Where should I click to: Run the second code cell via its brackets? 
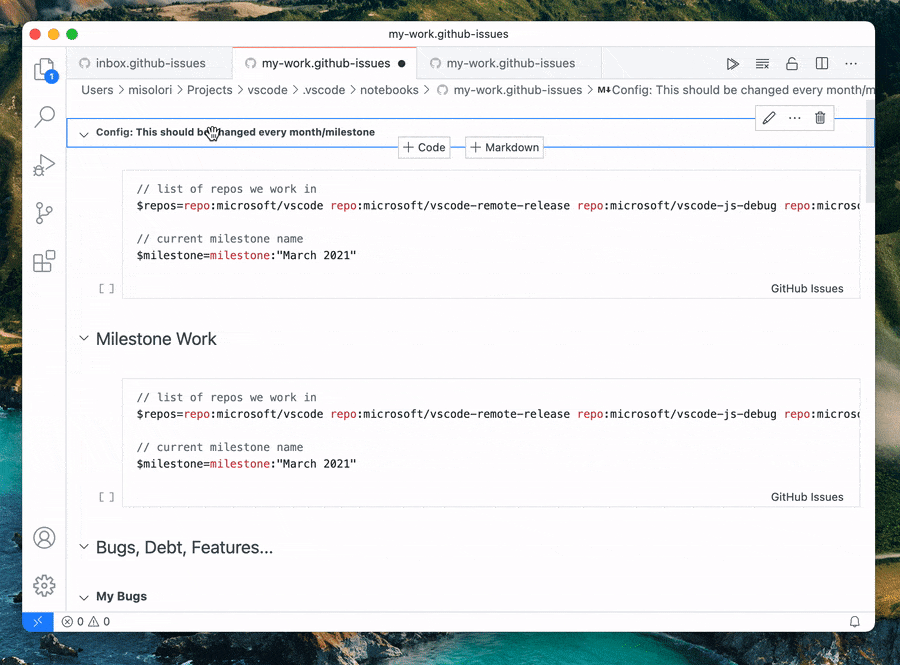click(x=107, y=497)
